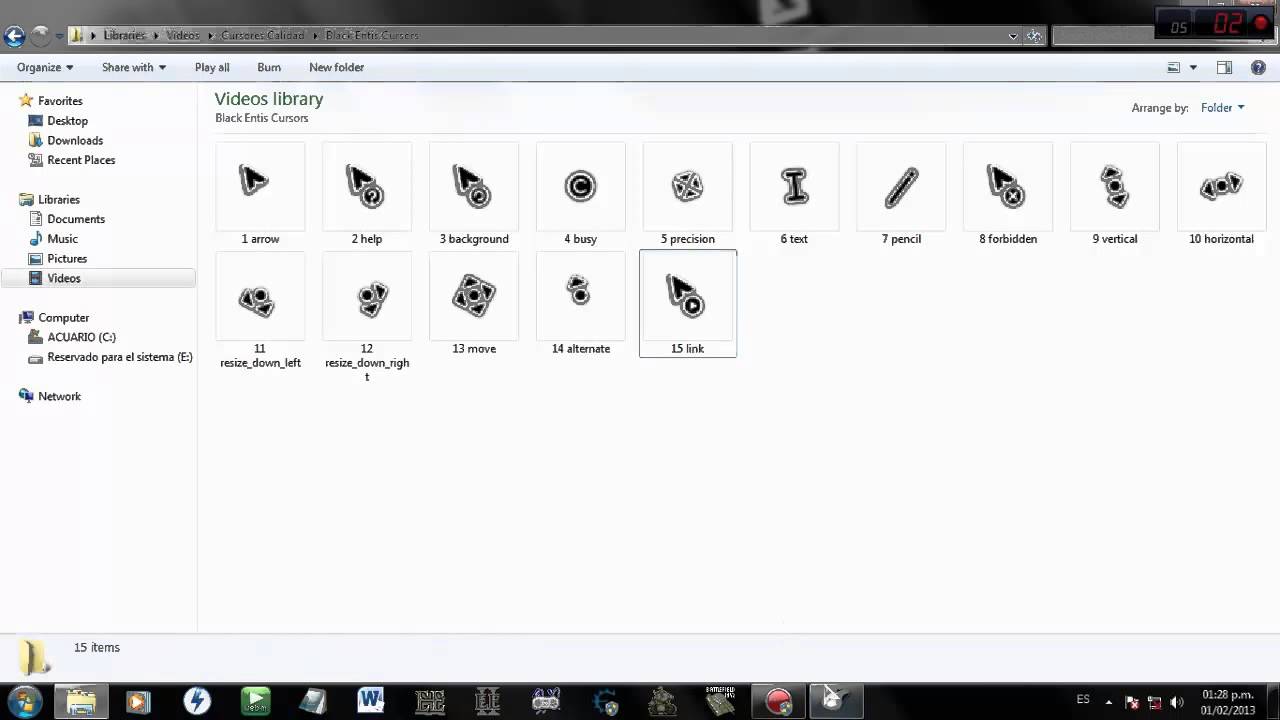1280x720 pixels.
Task: Select the '7 pencil' cursor file
Action: [x=901, y=194]
